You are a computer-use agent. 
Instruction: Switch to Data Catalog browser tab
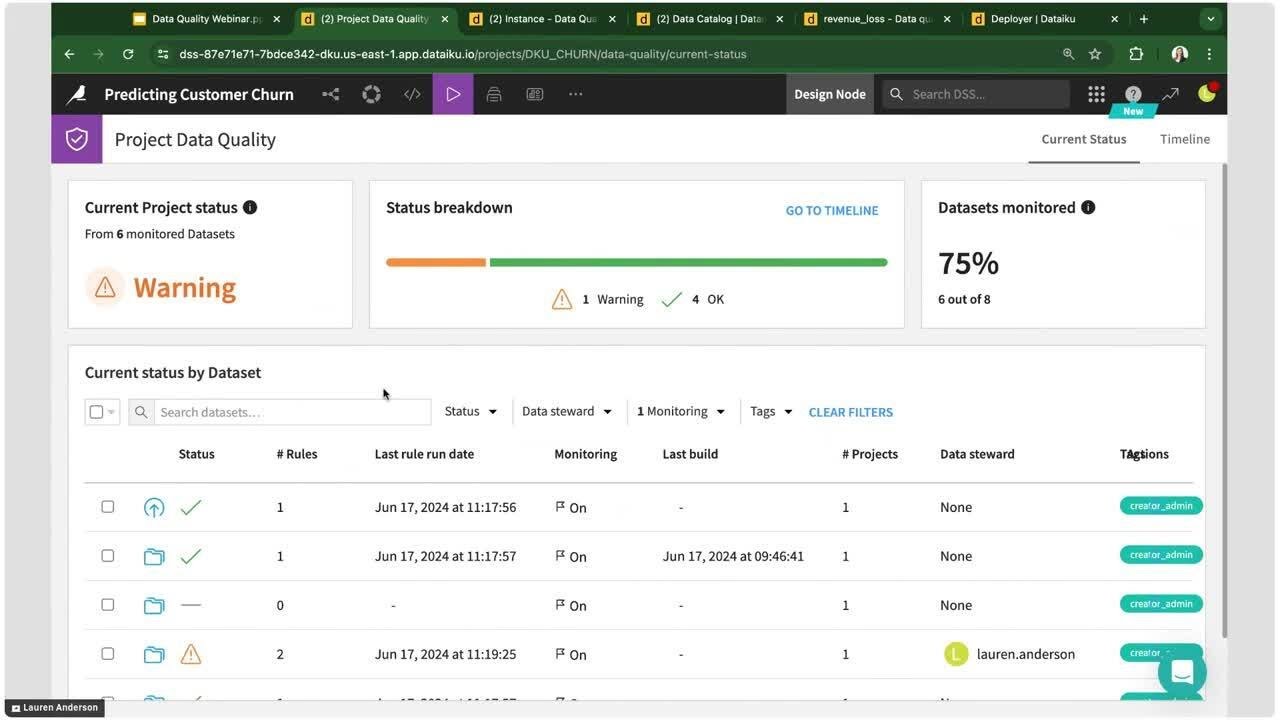pos(711,18)
